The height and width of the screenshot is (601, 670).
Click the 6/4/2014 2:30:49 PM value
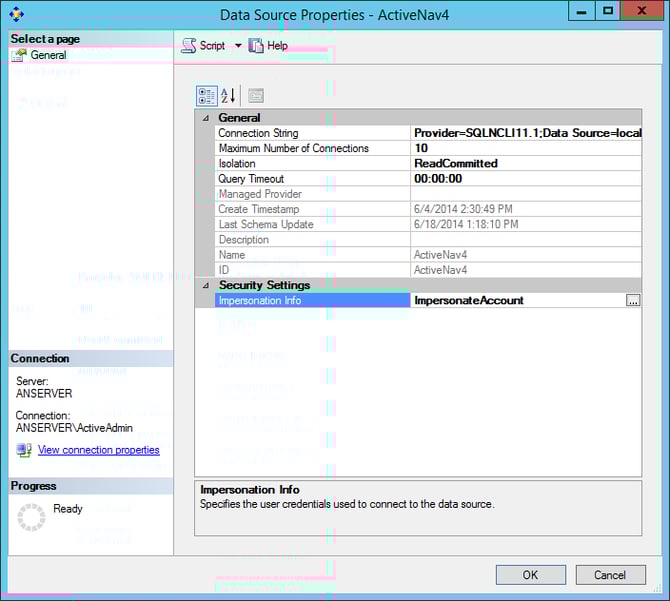(463, 209)
